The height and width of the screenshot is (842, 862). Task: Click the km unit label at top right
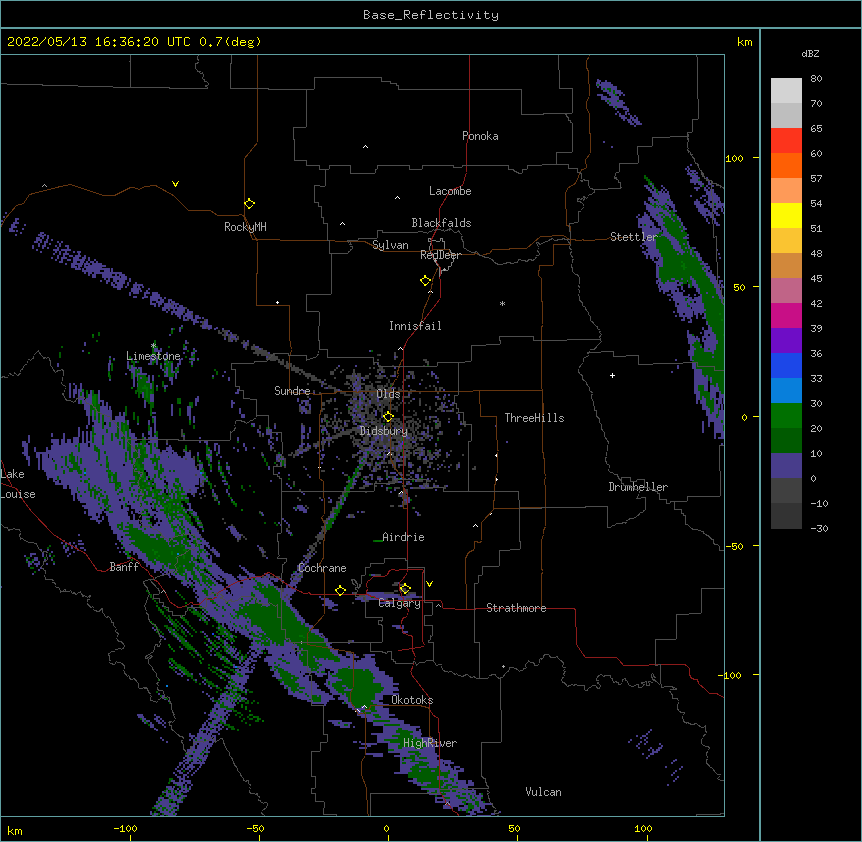(x=744, y=42)
